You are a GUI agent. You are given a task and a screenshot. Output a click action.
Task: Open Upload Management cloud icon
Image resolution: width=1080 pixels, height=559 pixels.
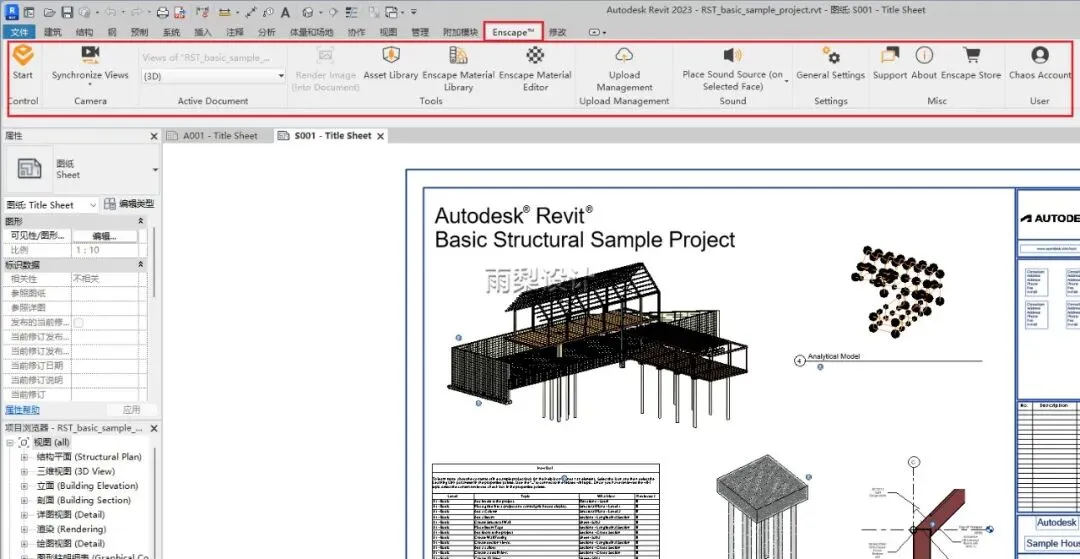[x=624, y=54]
